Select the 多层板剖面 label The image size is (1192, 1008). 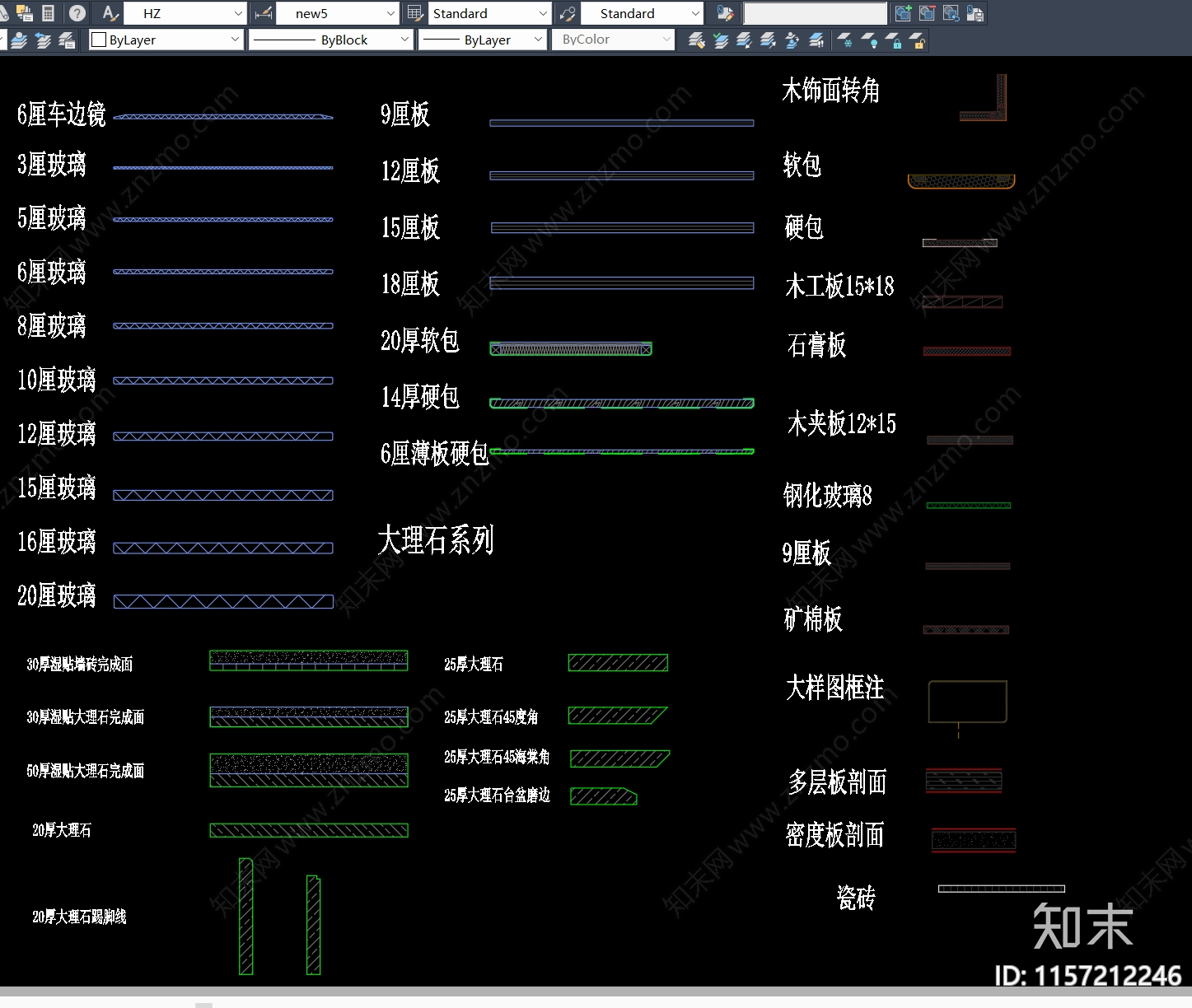pyautogui.click(x=837, y=782)
